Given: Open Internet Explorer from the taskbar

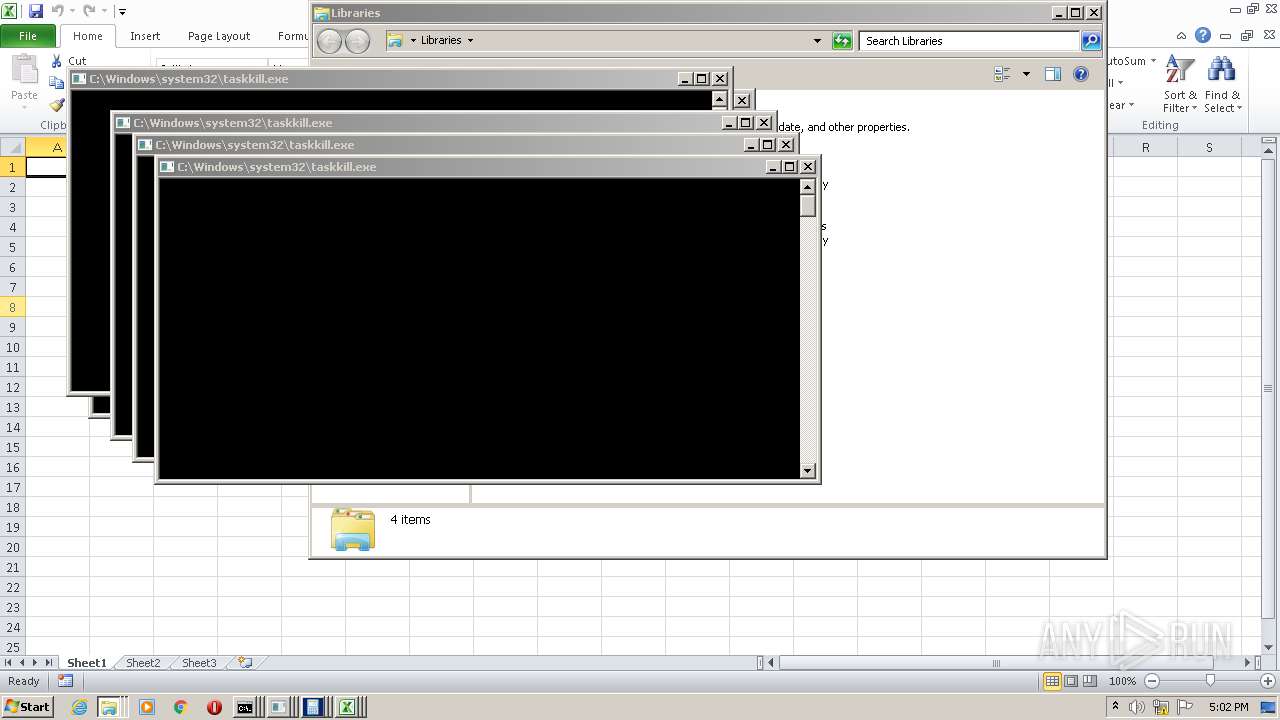Looking at the screenshot, I should click(79, 707).
